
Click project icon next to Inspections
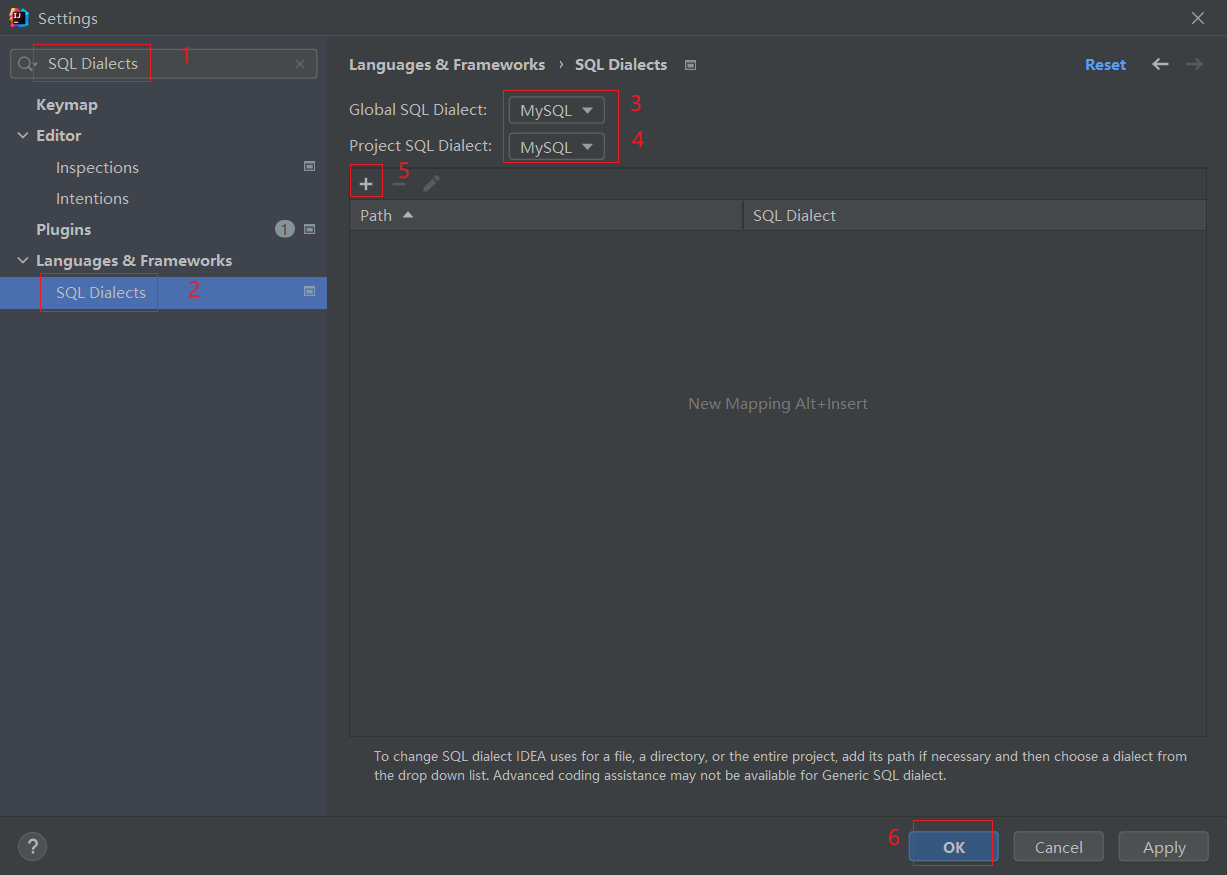(x=309, y=167)
